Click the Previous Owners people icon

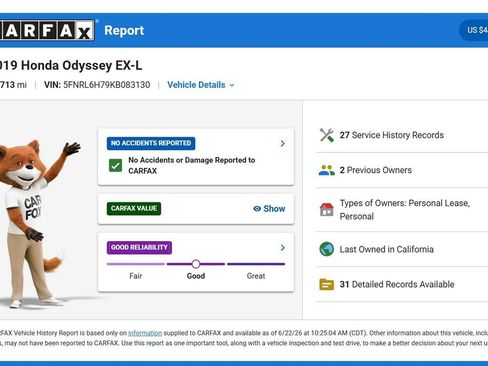327,170
